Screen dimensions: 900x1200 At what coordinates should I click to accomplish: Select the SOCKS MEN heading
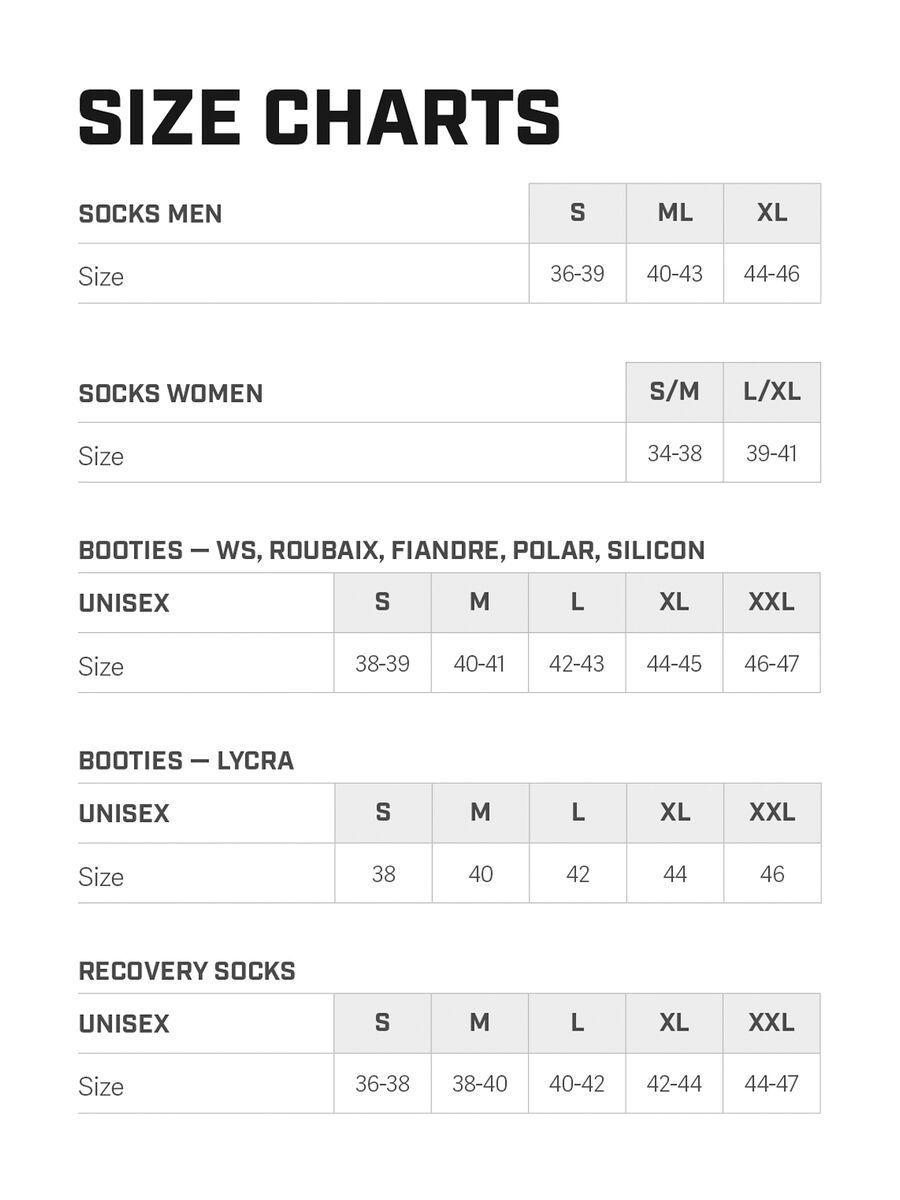tap(150, 214)
